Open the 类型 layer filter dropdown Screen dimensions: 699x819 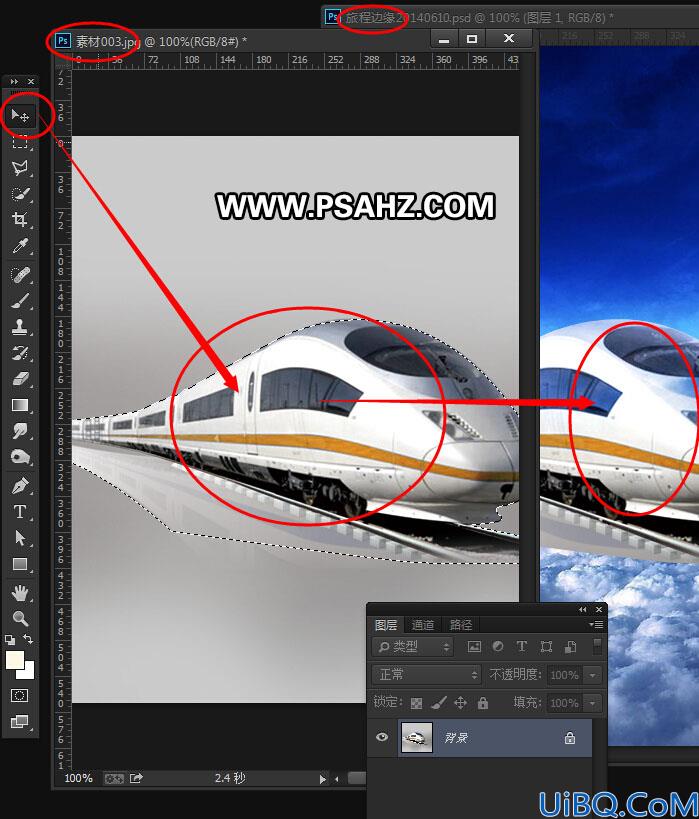tap(413, 647)
